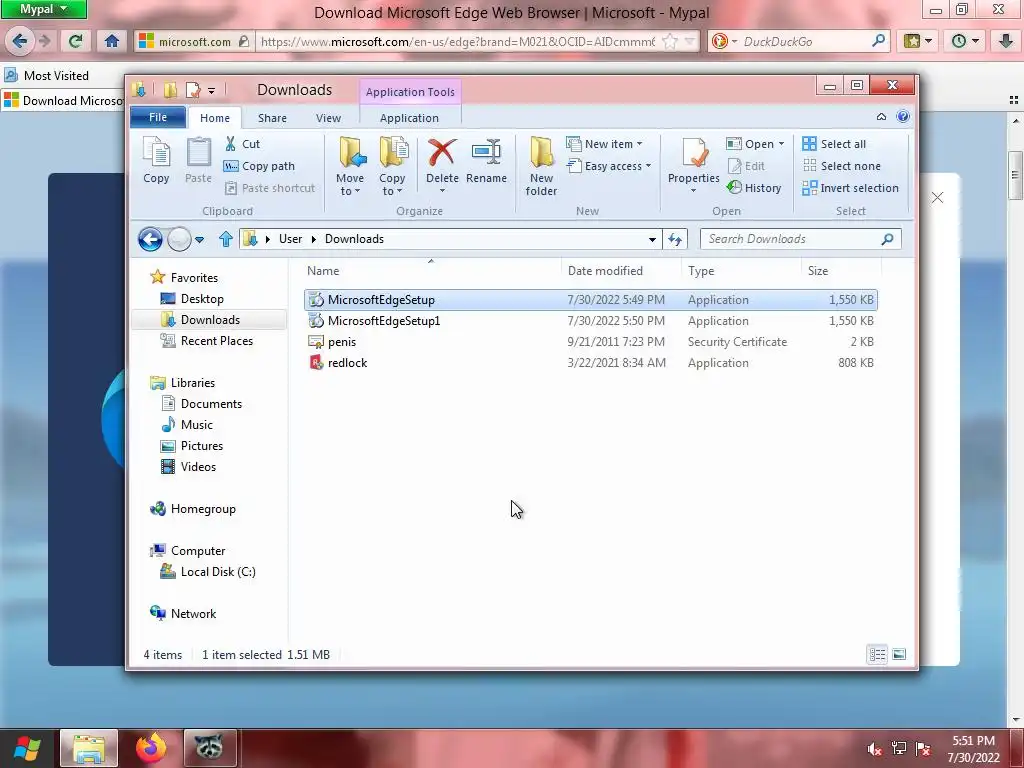This screenshot has height=768, width=1024.
Task: Click the Cut scissors icon
Action: (231, 144)
